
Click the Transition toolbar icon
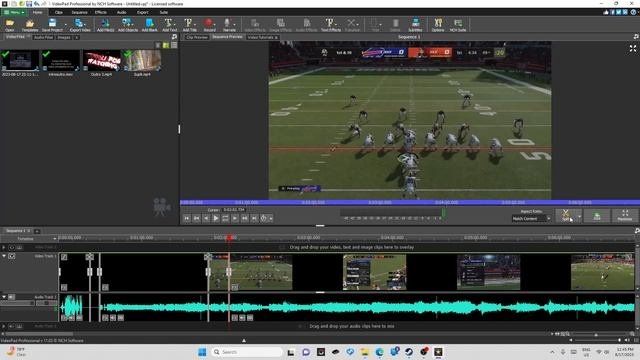352,25
